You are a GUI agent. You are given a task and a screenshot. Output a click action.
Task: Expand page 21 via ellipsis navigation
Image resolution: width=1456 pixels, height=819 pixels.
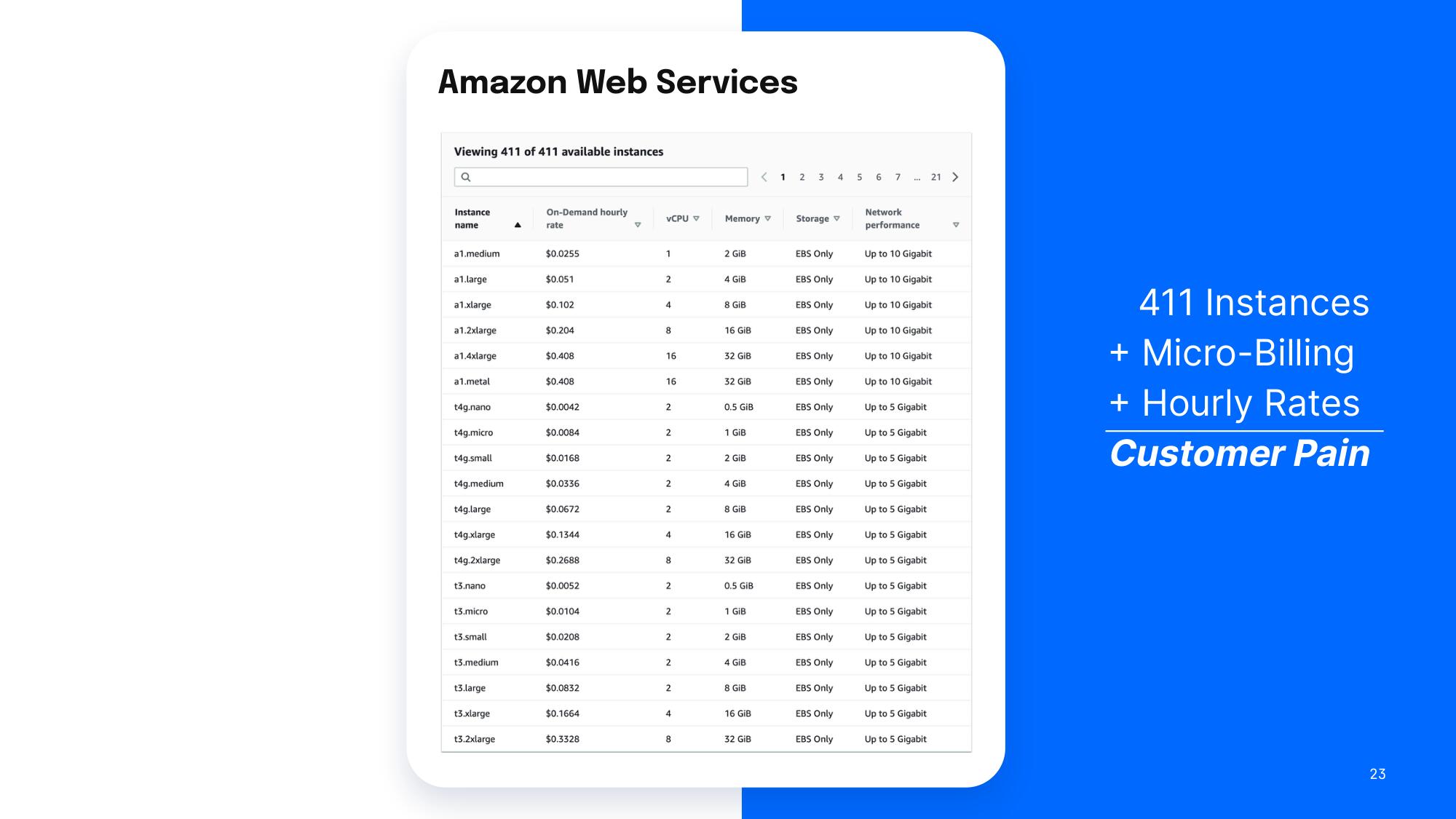914,177
